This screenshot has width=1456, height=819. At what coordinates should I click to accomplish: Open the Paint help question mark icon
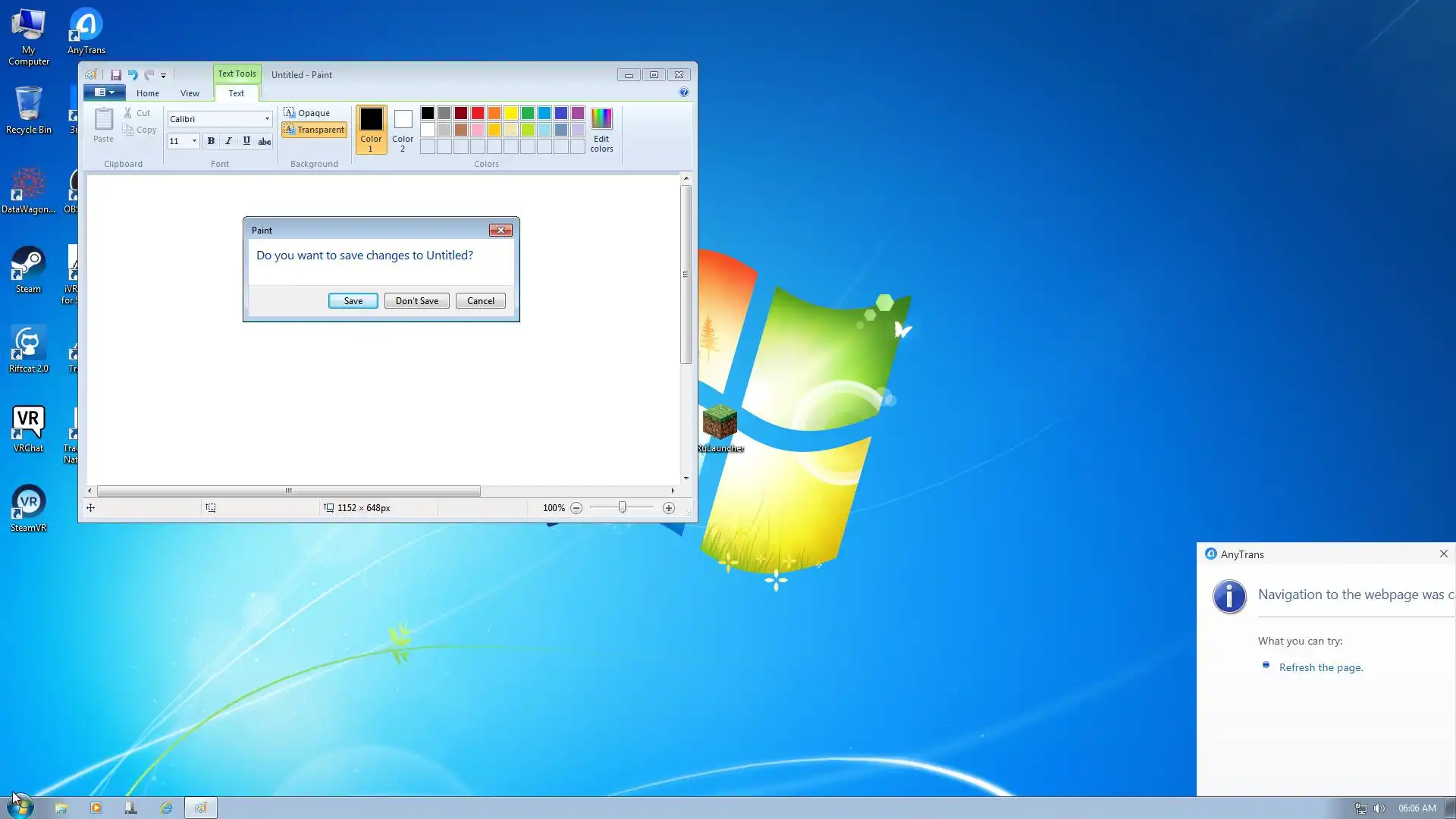pyautogui.click(x=683, y=93)
